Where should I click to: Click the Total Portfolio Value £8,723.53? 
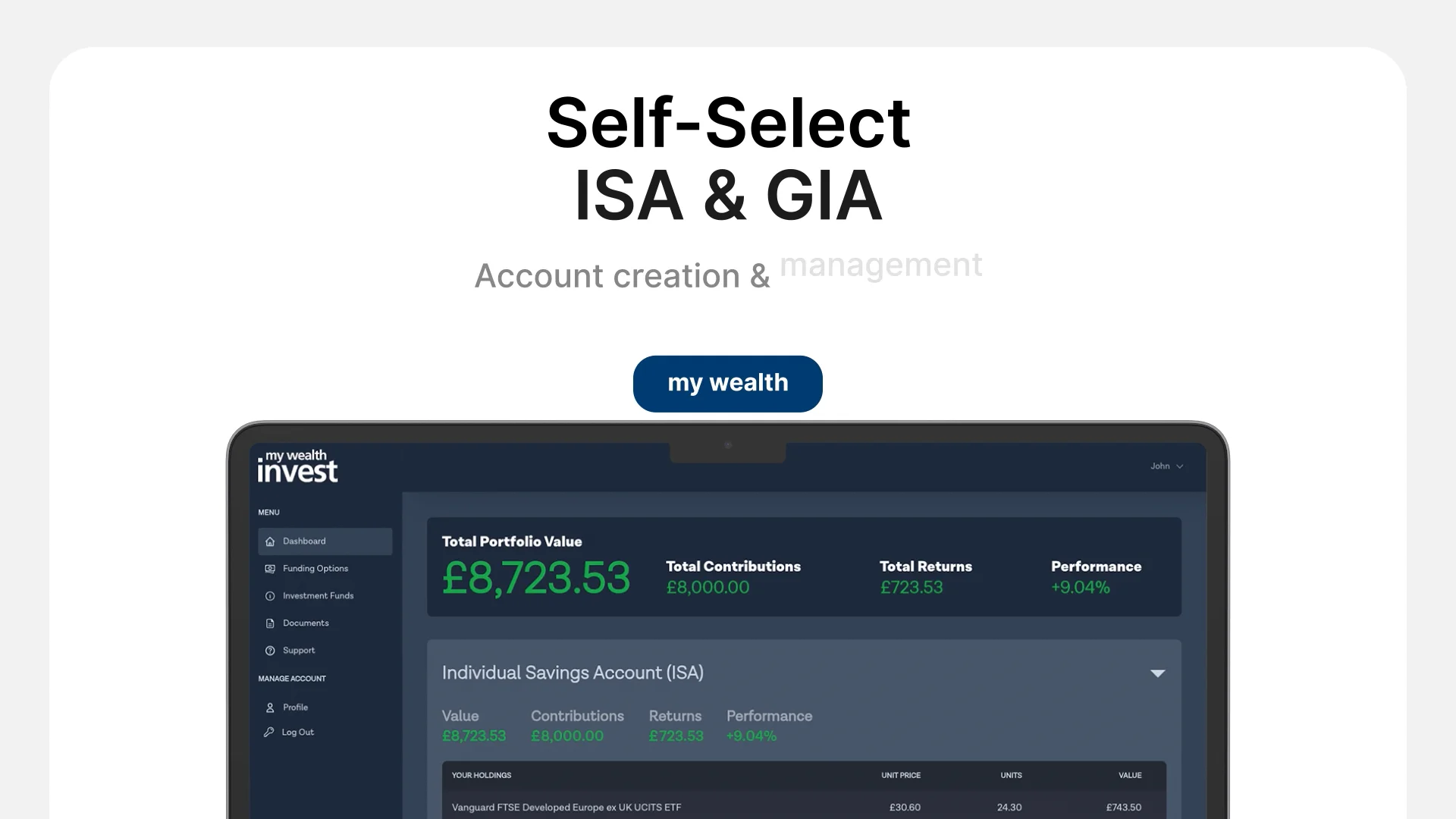535,578
